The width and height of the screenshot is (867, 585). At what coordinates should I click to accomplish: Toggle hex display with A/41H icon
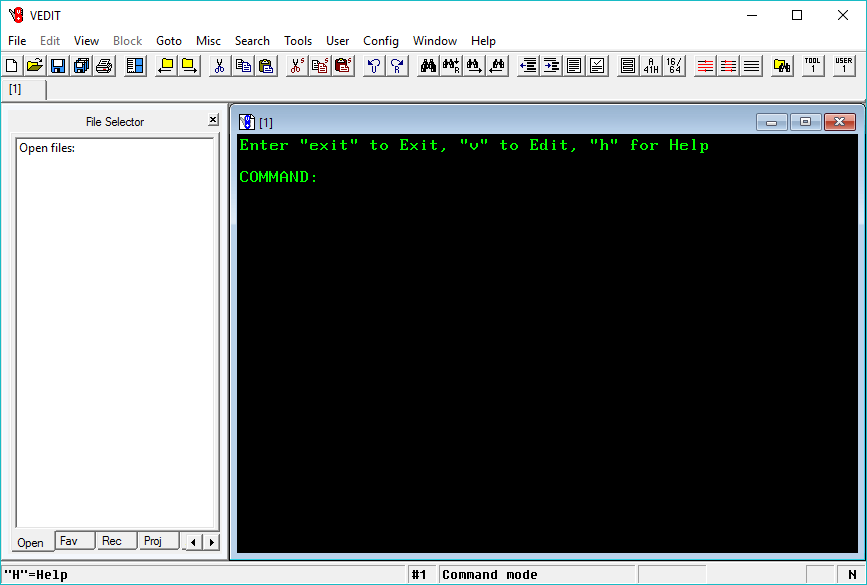click(x=650, y=65)
